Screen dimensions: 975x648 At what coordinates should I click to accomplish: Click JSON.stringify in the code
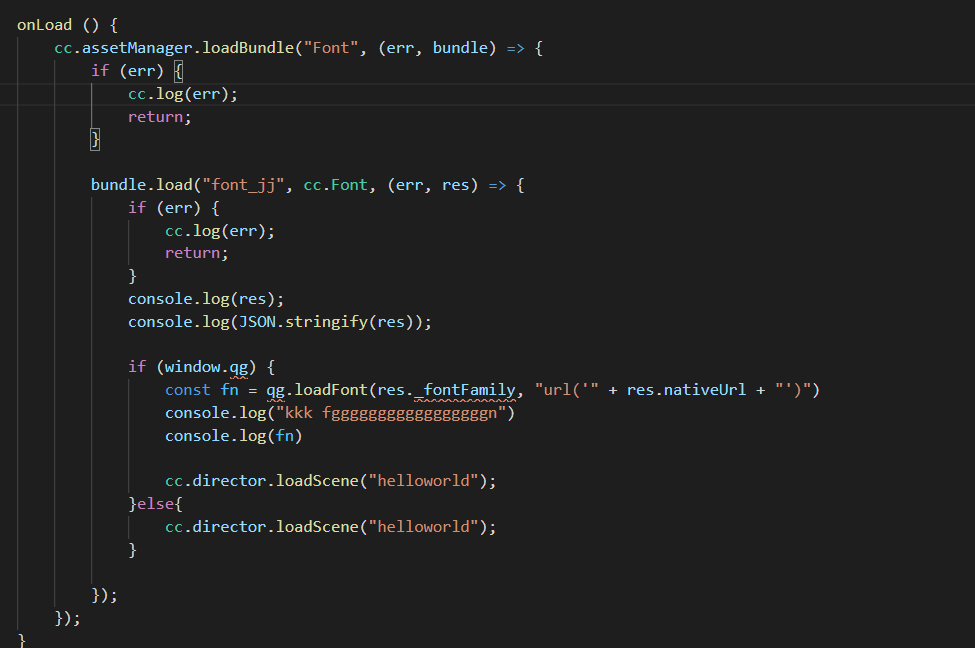coord(303,322)
